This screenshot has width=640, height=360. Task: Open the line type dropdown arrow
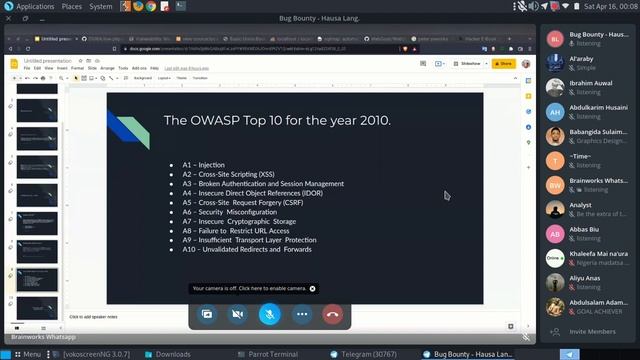(117, 78)
